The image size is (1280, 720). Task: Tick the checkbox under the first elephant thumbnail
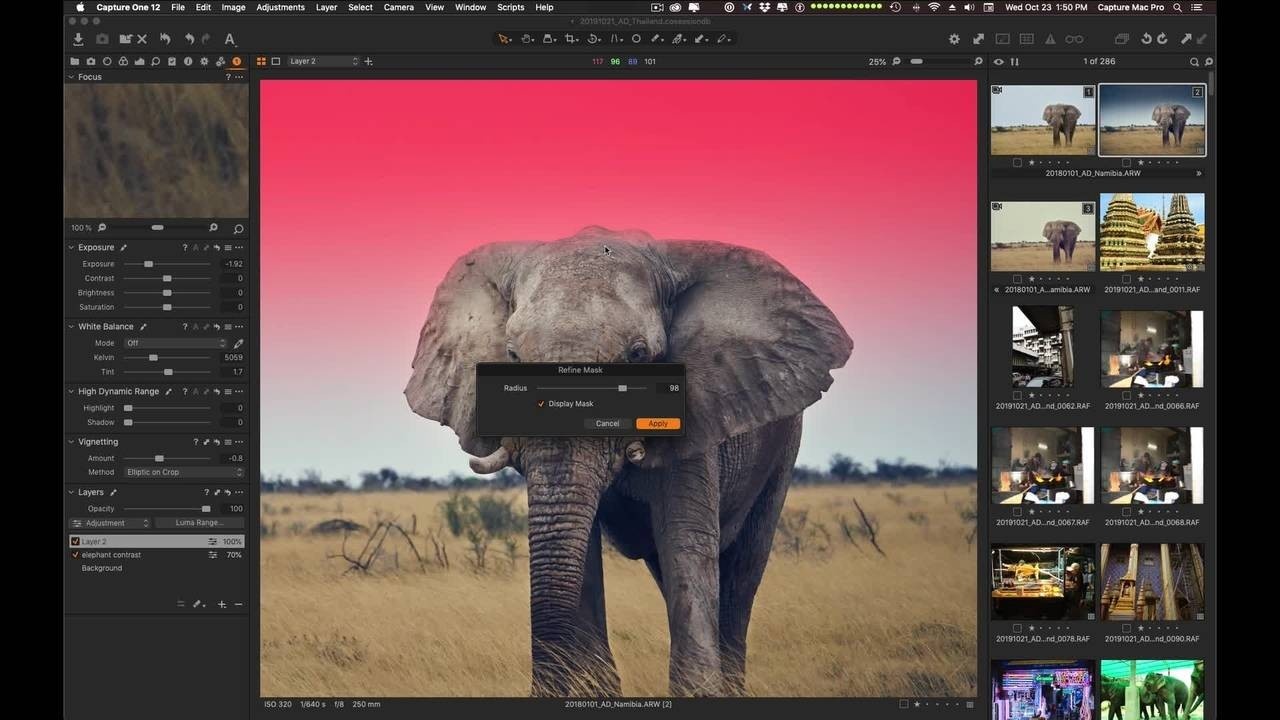click(x=1017, y=162)
